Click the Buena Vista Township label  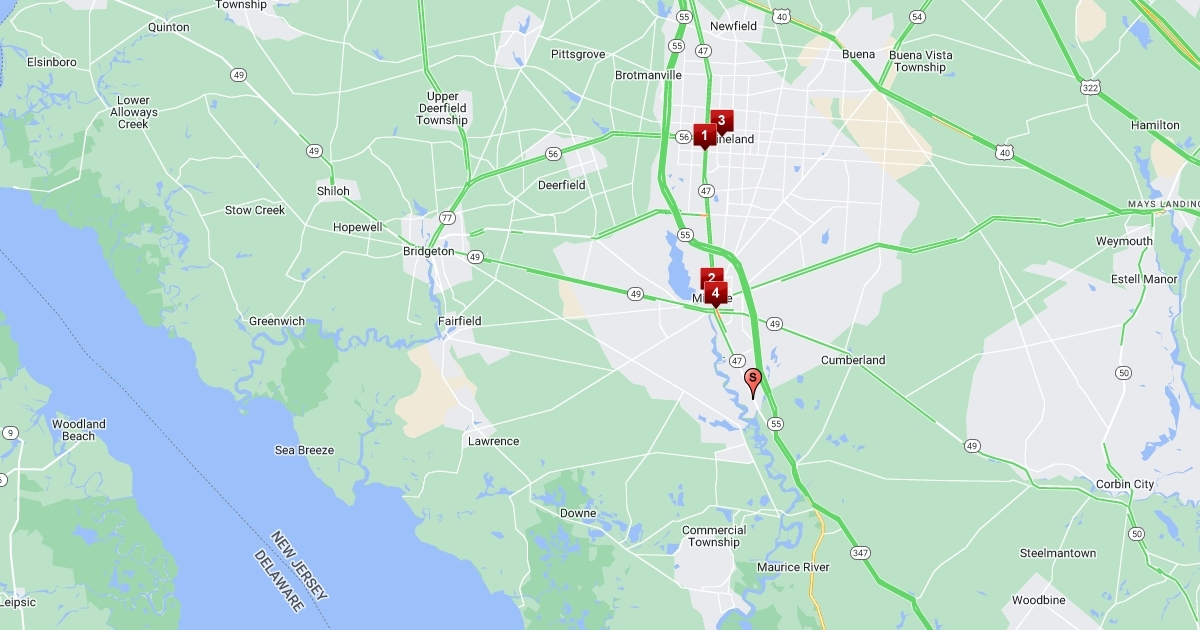tap(921, 61)
